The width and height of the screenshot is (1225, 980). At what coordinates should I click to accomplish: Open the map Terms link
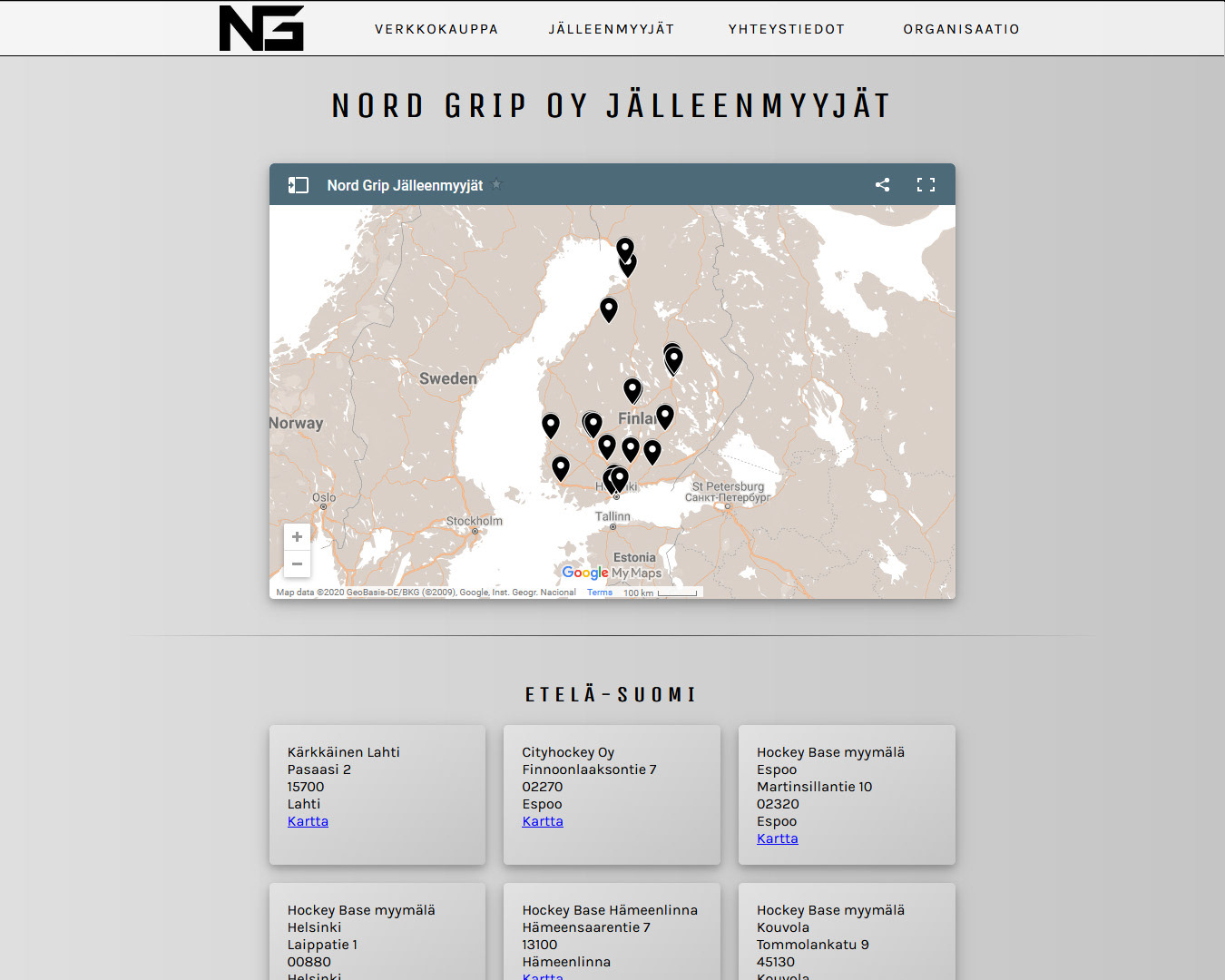(x=600, y=593)
